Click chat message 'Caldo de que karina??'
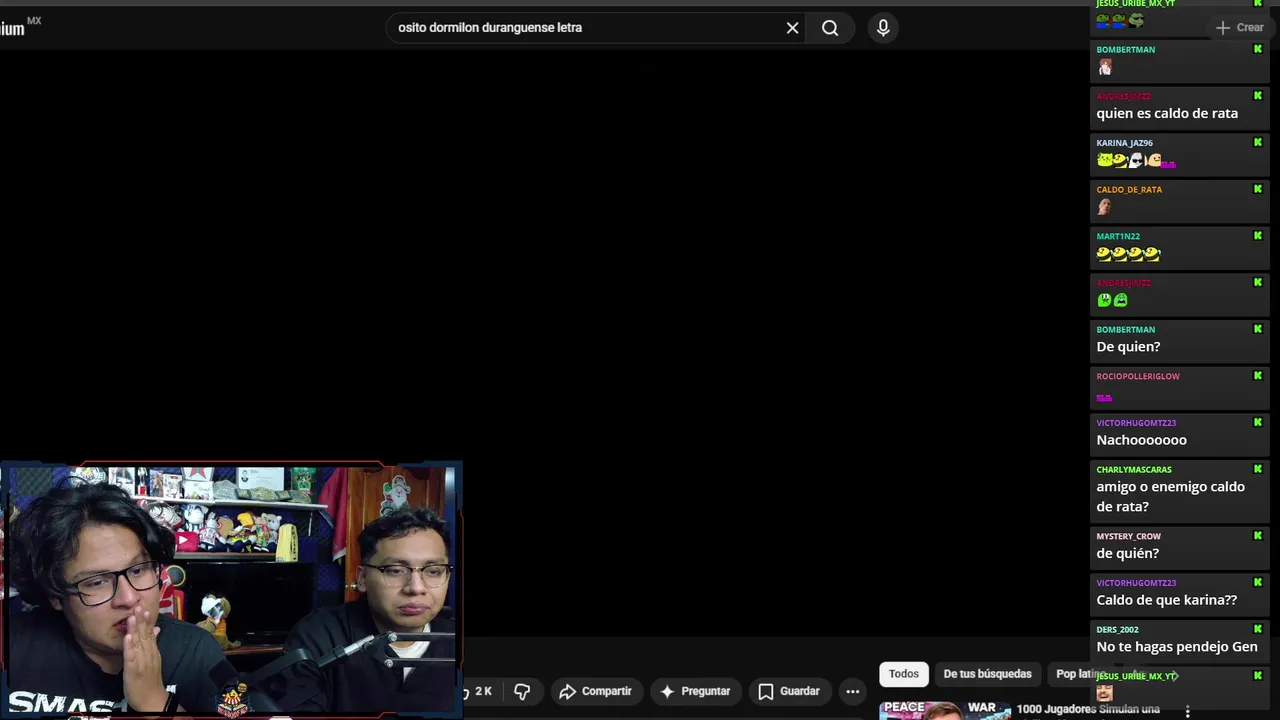This screenshot has height=720, width=1280. click(x=1166, y=600)
